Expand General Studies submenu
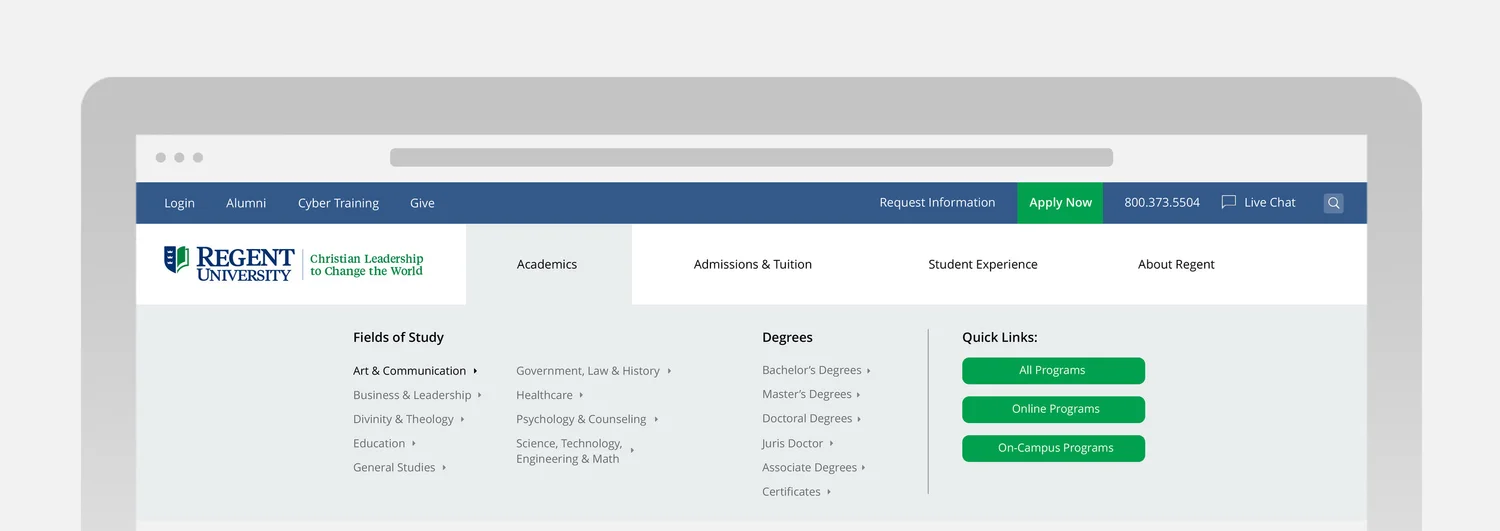The width and height of the screenshot is (1500, 531). point(399,467)
